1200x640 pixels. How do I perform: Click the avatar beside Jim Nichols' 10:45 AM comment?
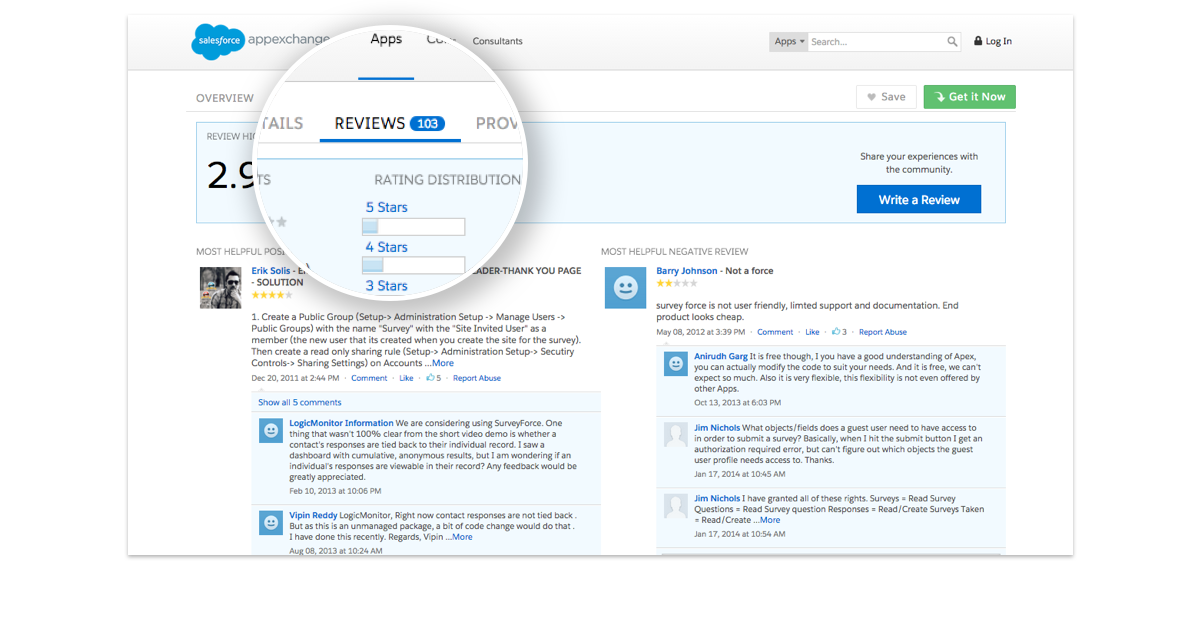[676, 434]
